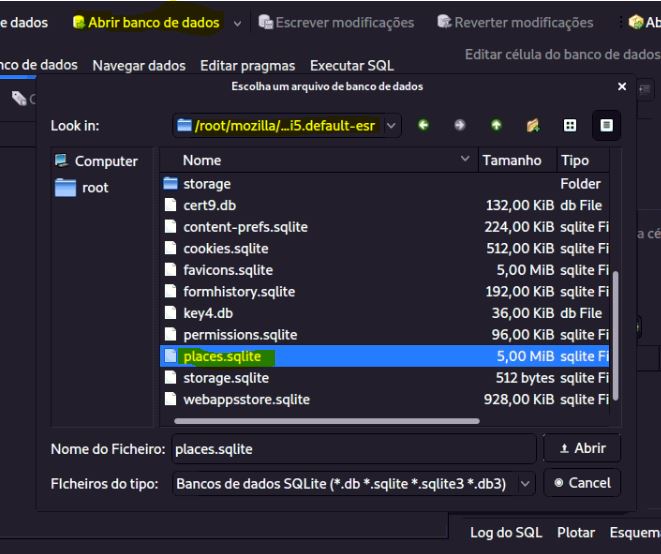Switch to Detail View icon
Screen dimensions: 661x554
[x=606, y=126]
